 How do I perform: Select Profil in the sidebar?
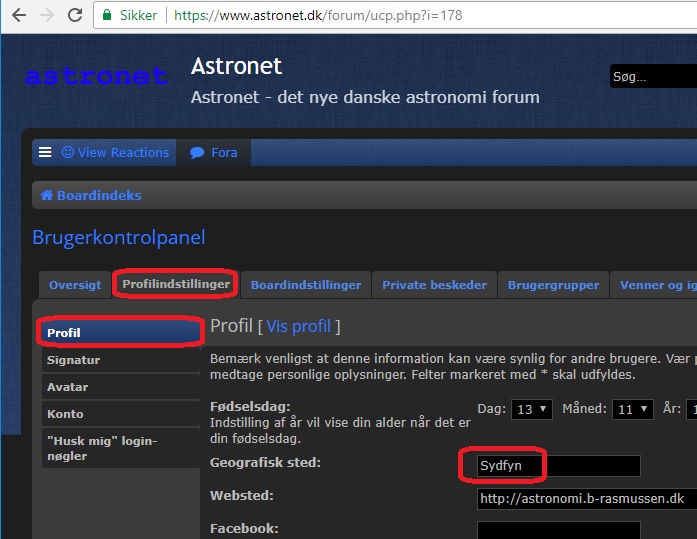pos(120,332)
